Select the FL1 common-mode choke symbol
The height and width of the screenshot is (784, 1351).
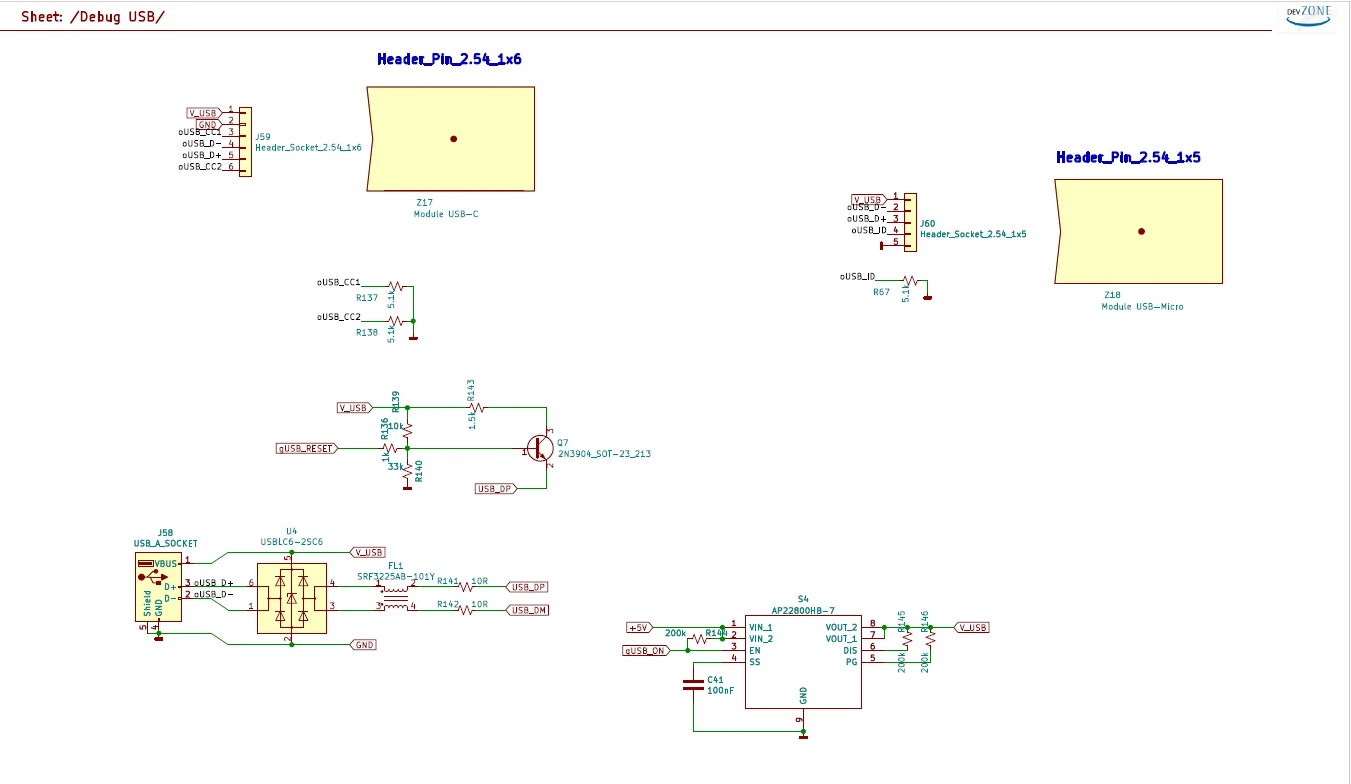click(396, 598)
